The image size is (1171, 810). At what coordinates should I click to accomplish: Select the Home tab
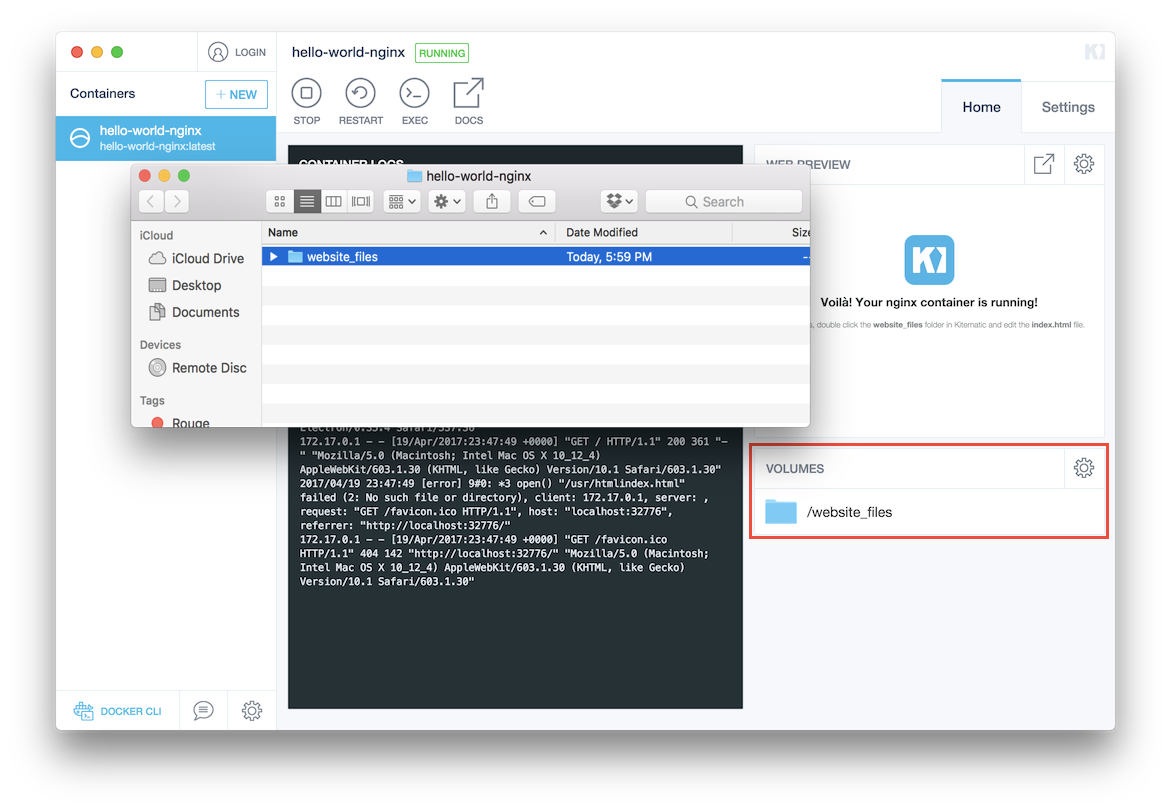981,106
